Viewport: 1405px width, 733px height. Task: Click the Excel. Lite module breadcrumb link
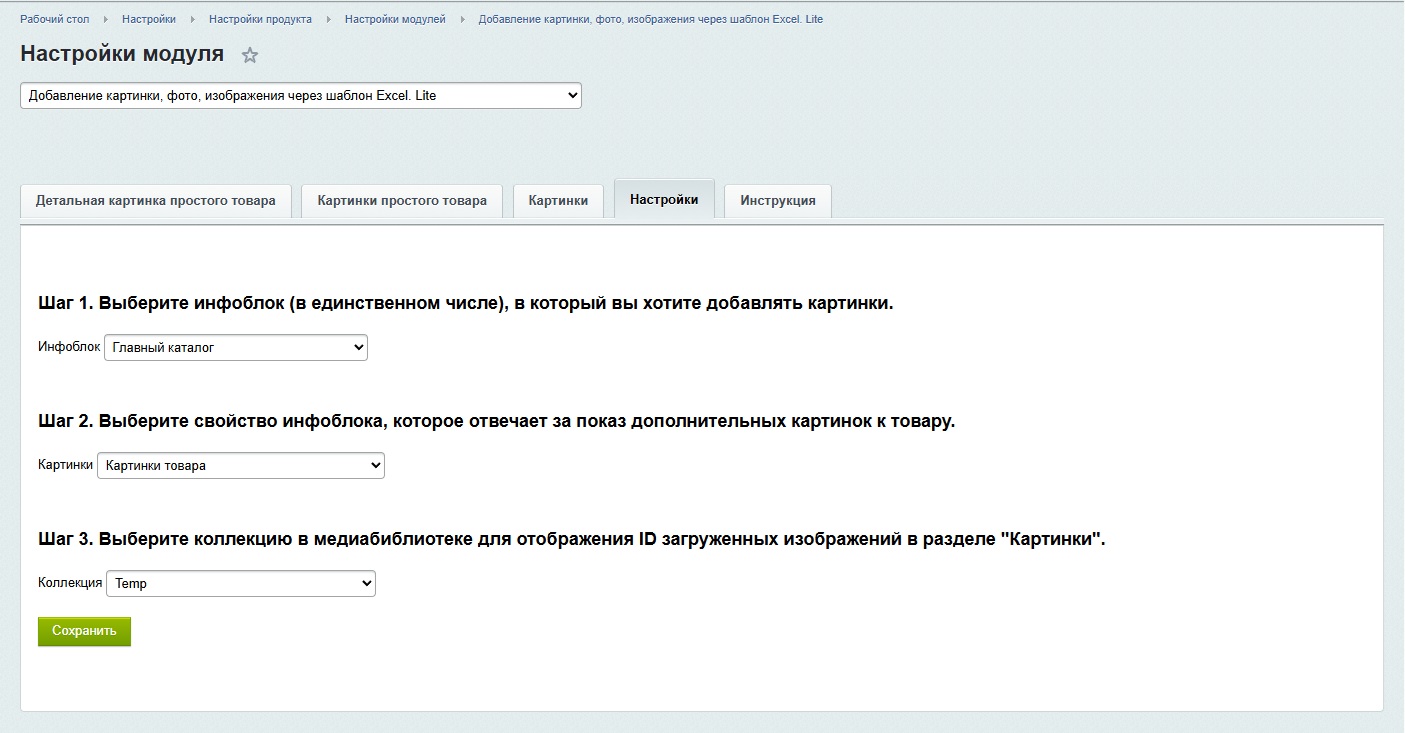coord(650,19)
